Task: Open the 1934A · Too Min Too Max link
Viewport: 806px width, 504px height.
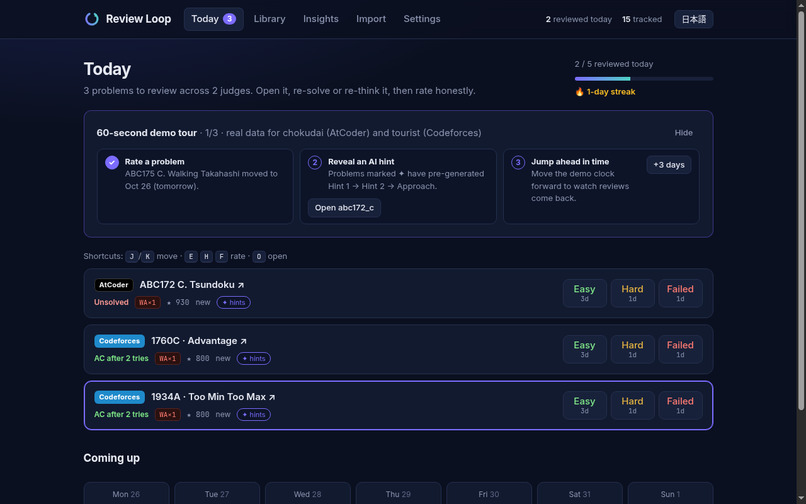Action: click(x=213, y=397)
